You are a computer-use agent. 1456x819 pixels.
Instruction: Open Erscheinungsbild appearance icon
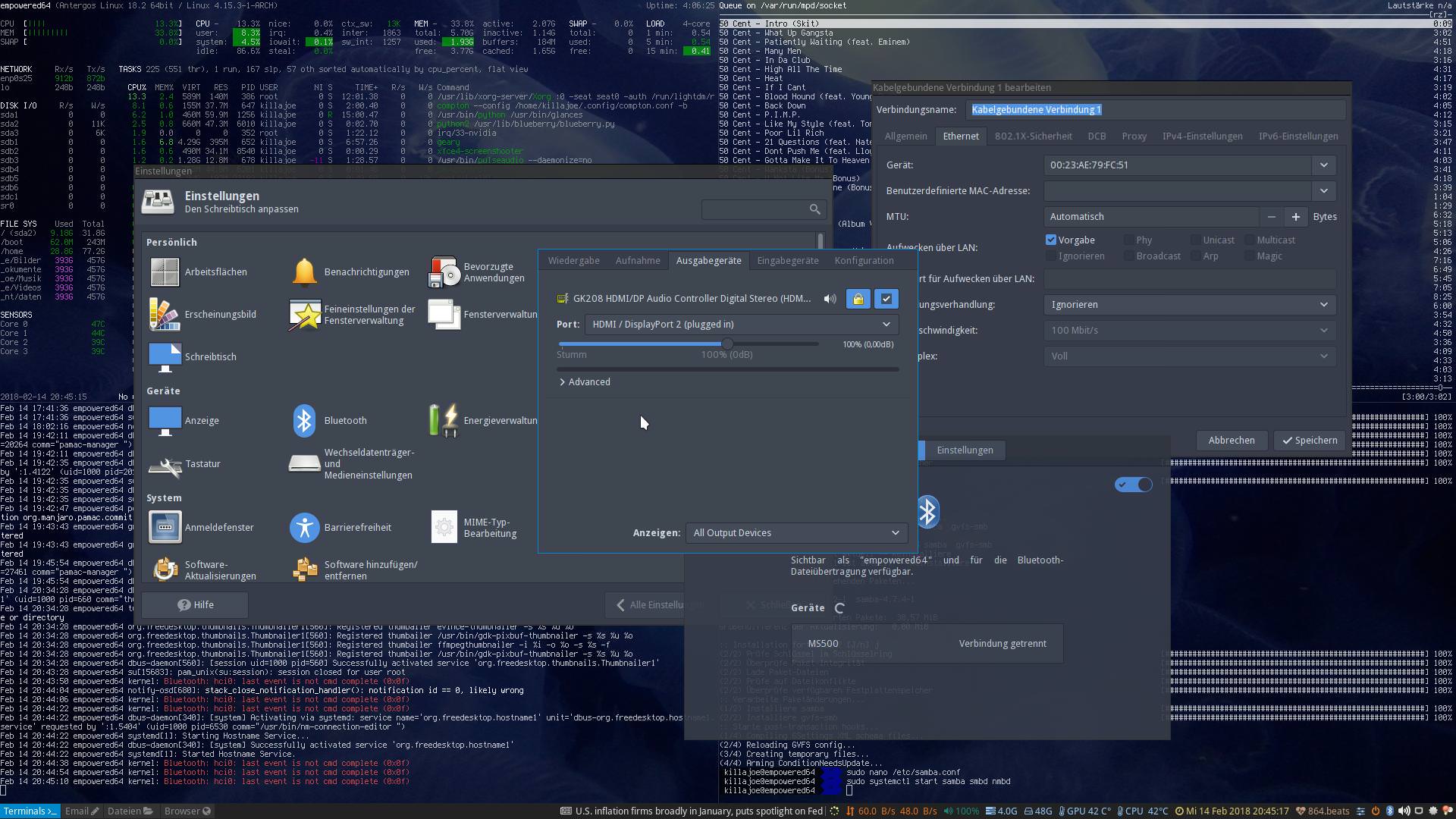pyautogui.click(x=165, y=314)
